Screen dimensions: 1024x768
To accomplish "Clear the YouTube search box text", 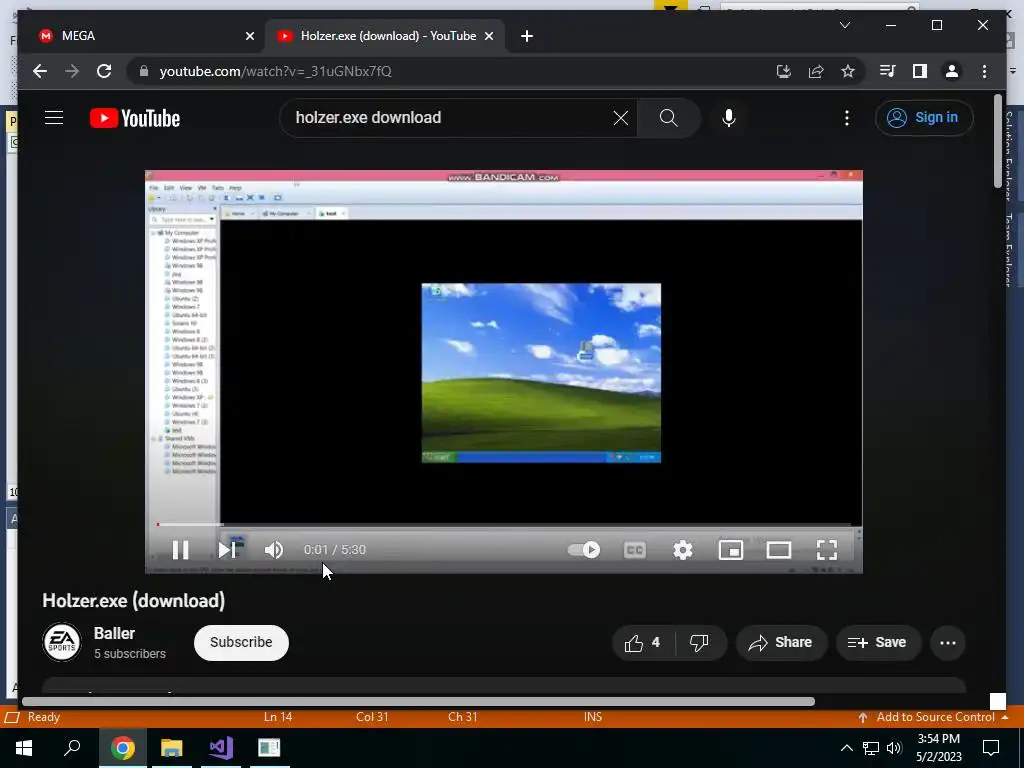I will pos(620,118).
